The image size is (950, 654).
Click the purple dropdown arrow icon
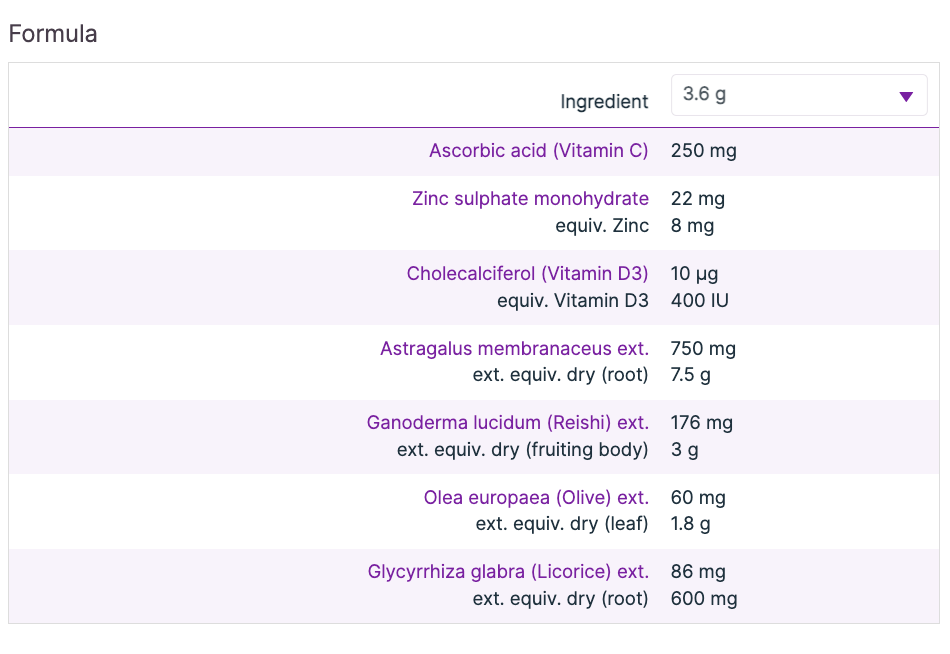point(906,96)
